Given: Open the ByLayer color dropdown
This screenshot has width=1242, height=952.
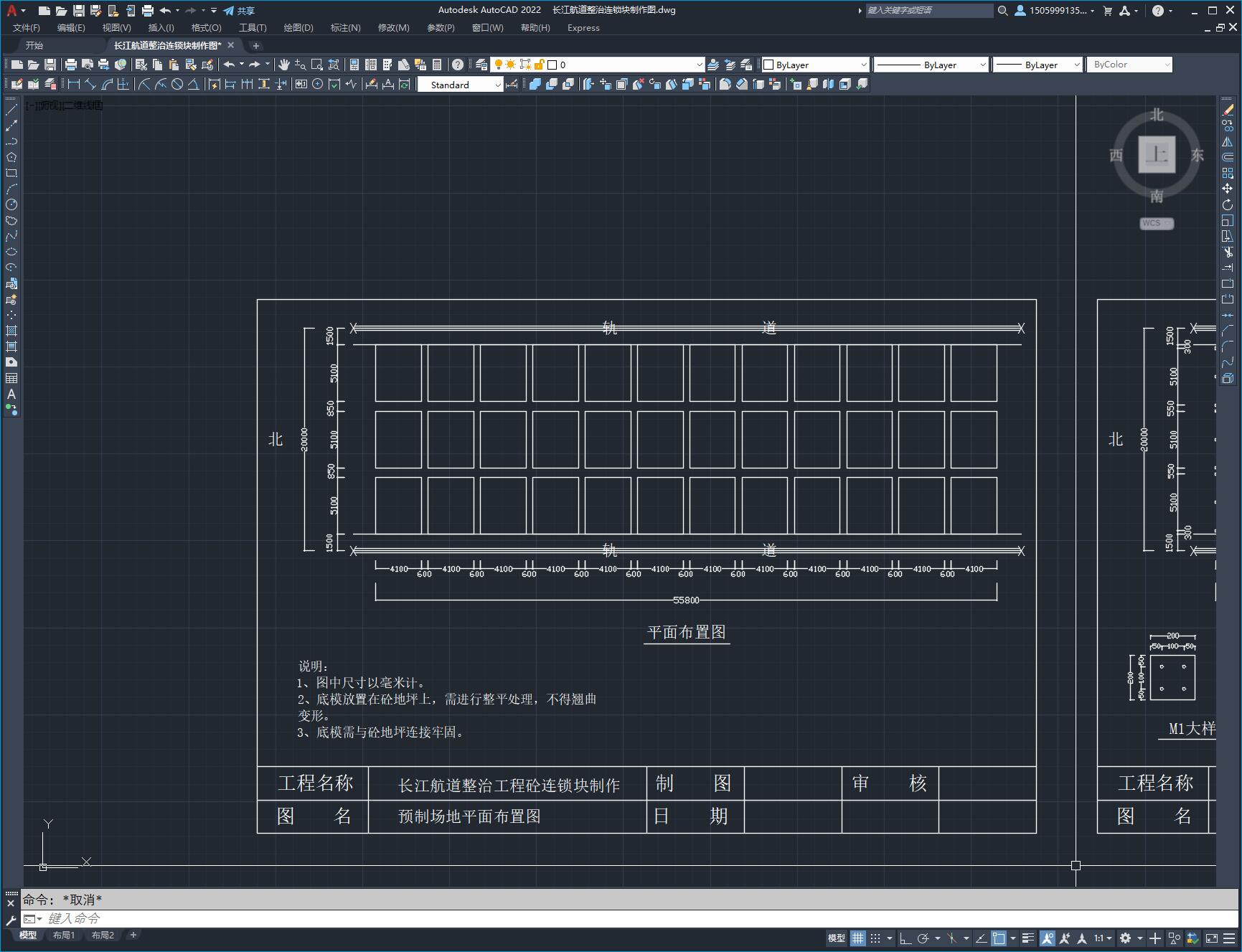Looking at the screenshot, I should pos(815,65).
